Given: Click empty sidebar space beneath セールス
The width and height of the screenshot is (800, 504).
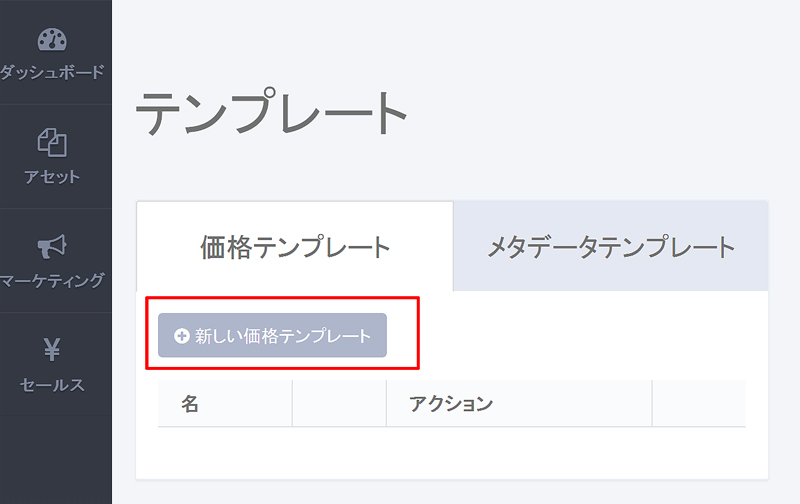Looking at the screenshot, I should point(56,459).
